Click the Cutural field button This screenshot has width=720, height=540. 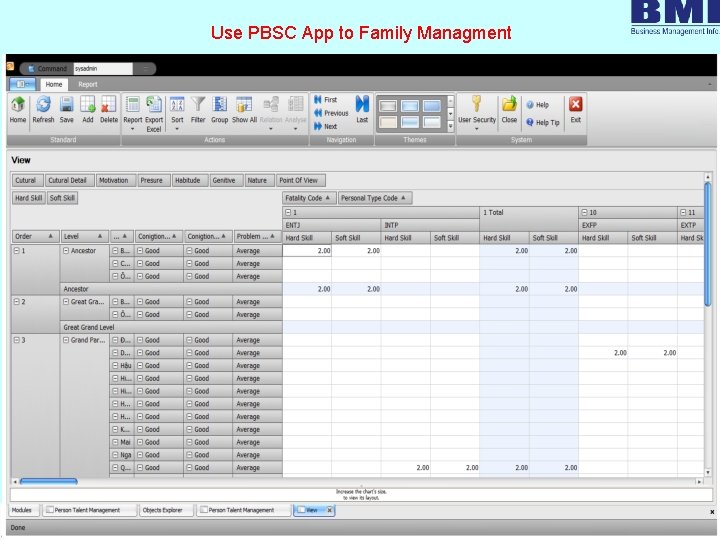(27, 180)
